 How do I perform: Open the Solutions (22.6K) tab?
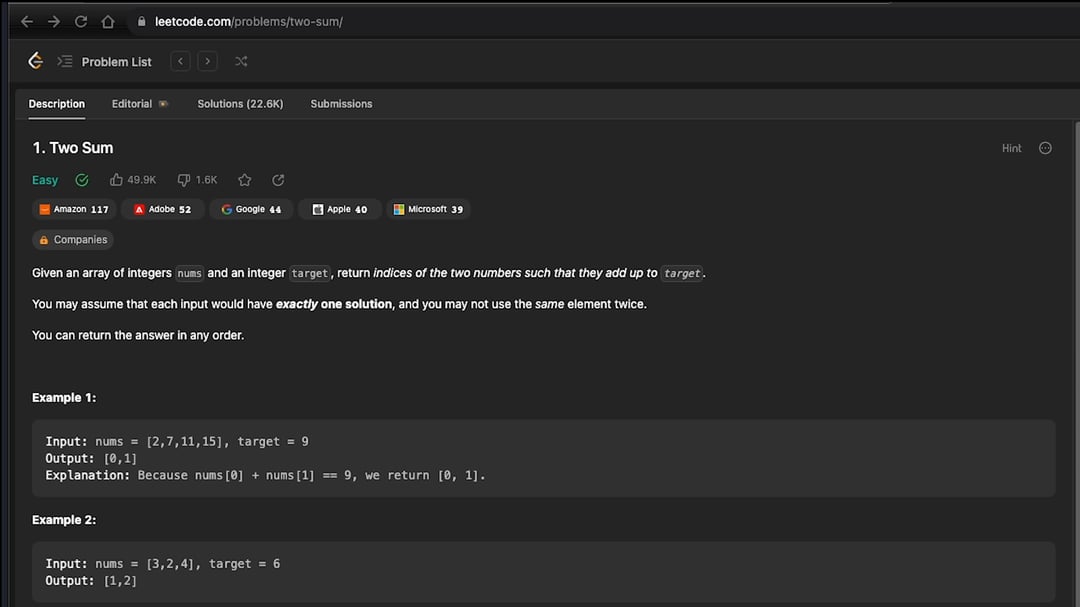(240, 104)
